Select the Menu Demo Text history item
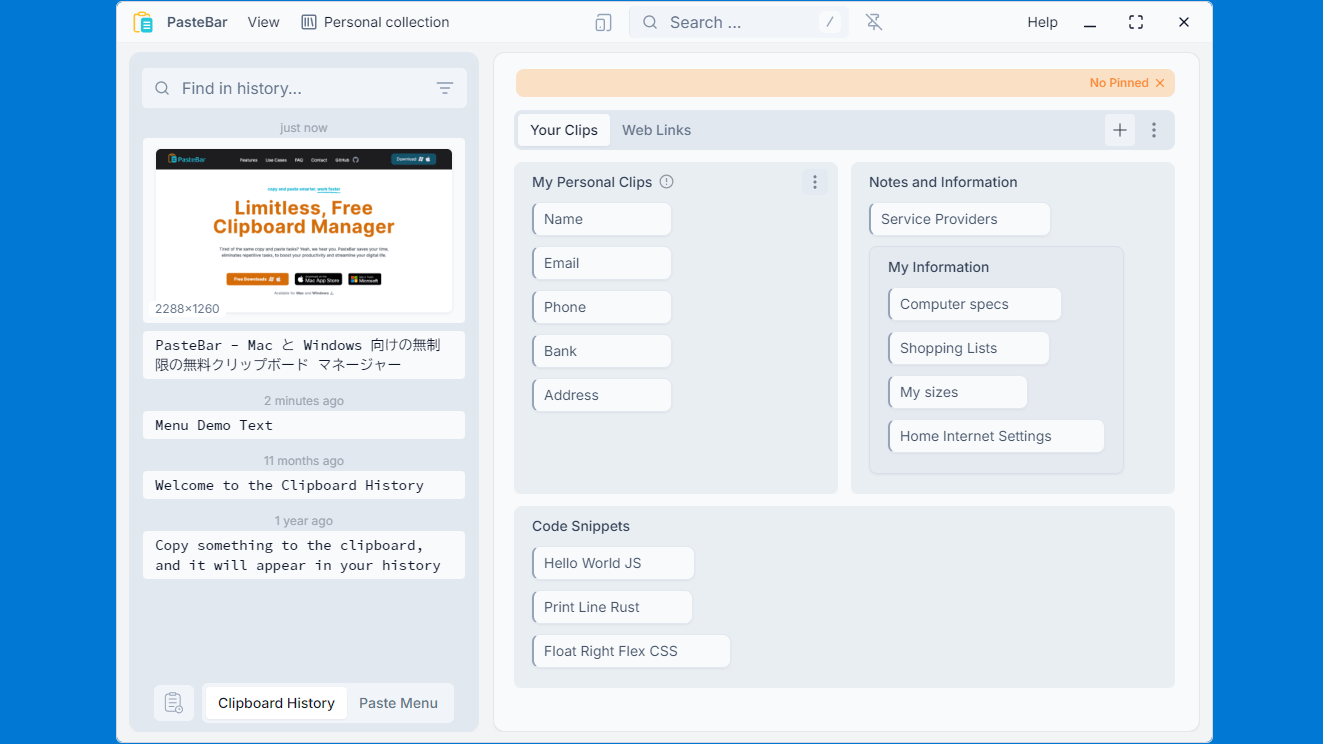Image resolution: width=1323 pixels, height=744 pixels. pyautogui.click(x=304, y=425)
